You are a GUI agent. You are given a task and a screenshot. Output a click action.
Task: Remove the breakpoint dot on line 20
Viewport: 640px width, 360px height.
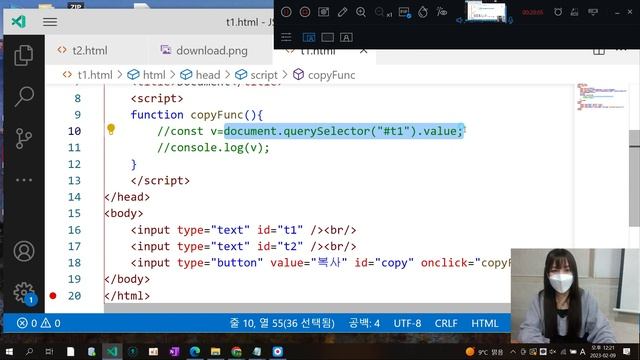pyautogui.click(x=53, y=296)
